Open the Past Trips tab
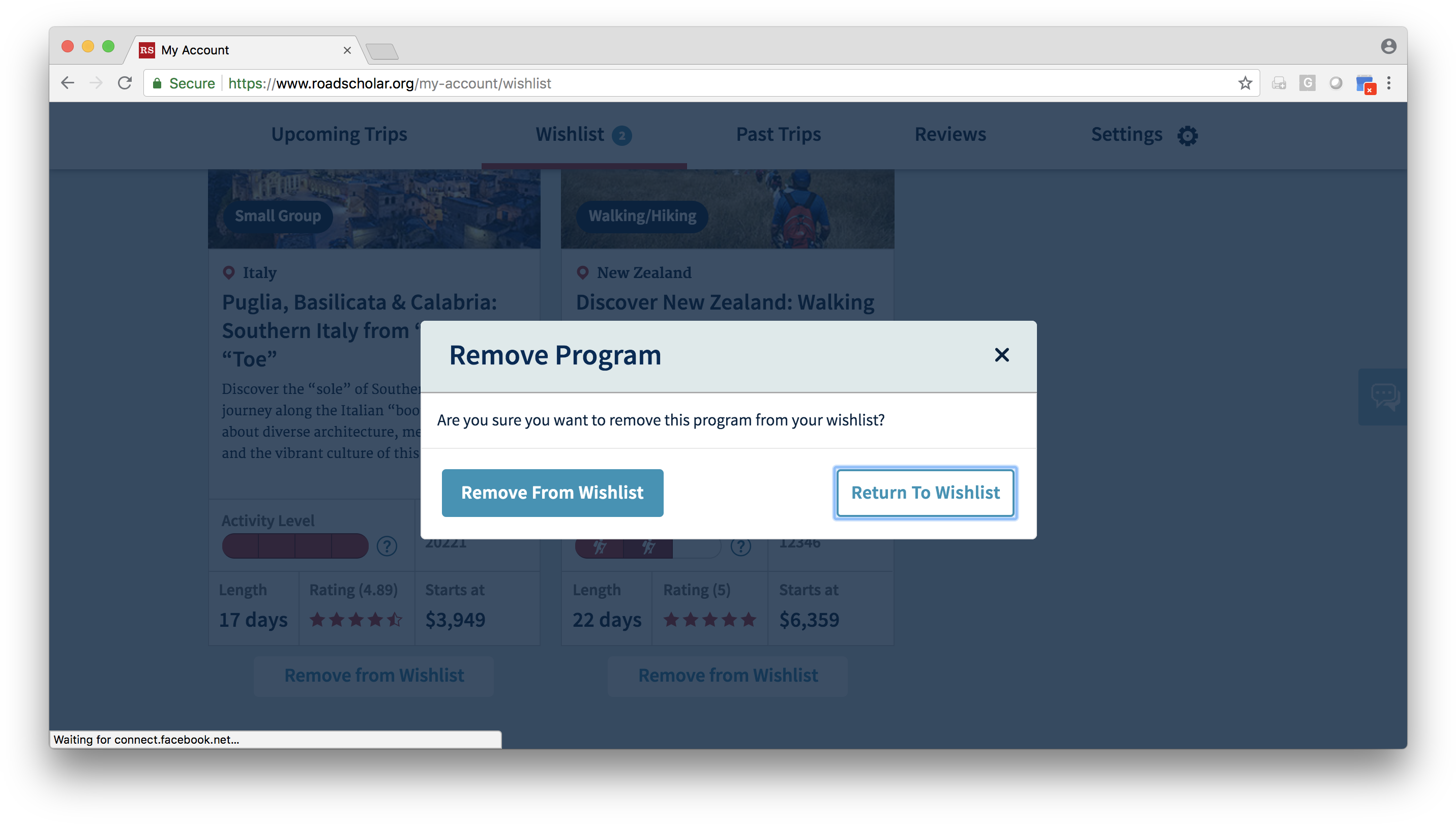This screenshot has width=1456, height=824. pyautogui.click(x=778, y=134)
